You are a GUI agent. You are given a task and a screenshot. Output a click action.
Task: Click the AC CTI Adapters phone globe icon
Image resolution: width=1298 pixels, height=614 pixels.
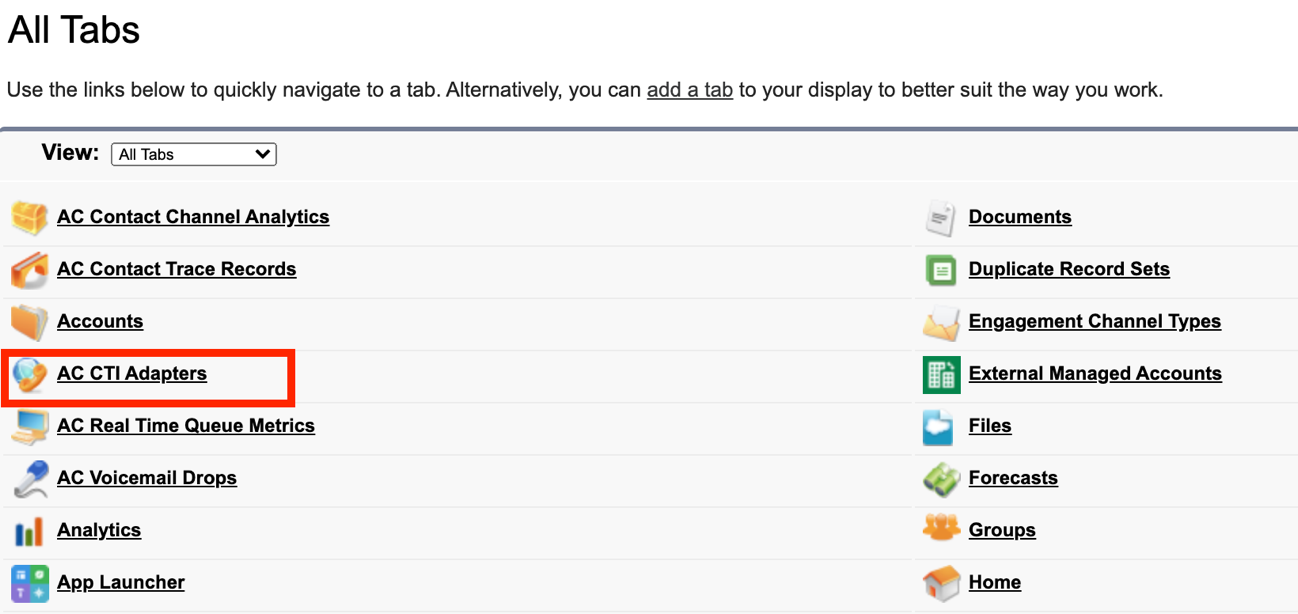click(x=30, y=374)
